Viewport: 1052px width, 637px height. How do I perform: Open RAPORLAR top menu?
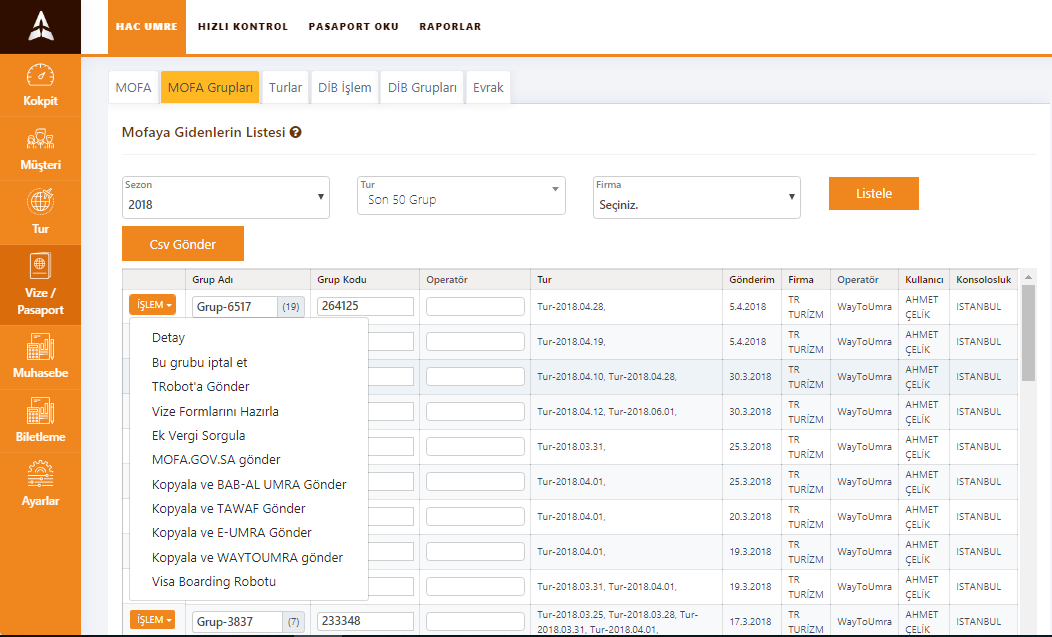pos(450,27)
